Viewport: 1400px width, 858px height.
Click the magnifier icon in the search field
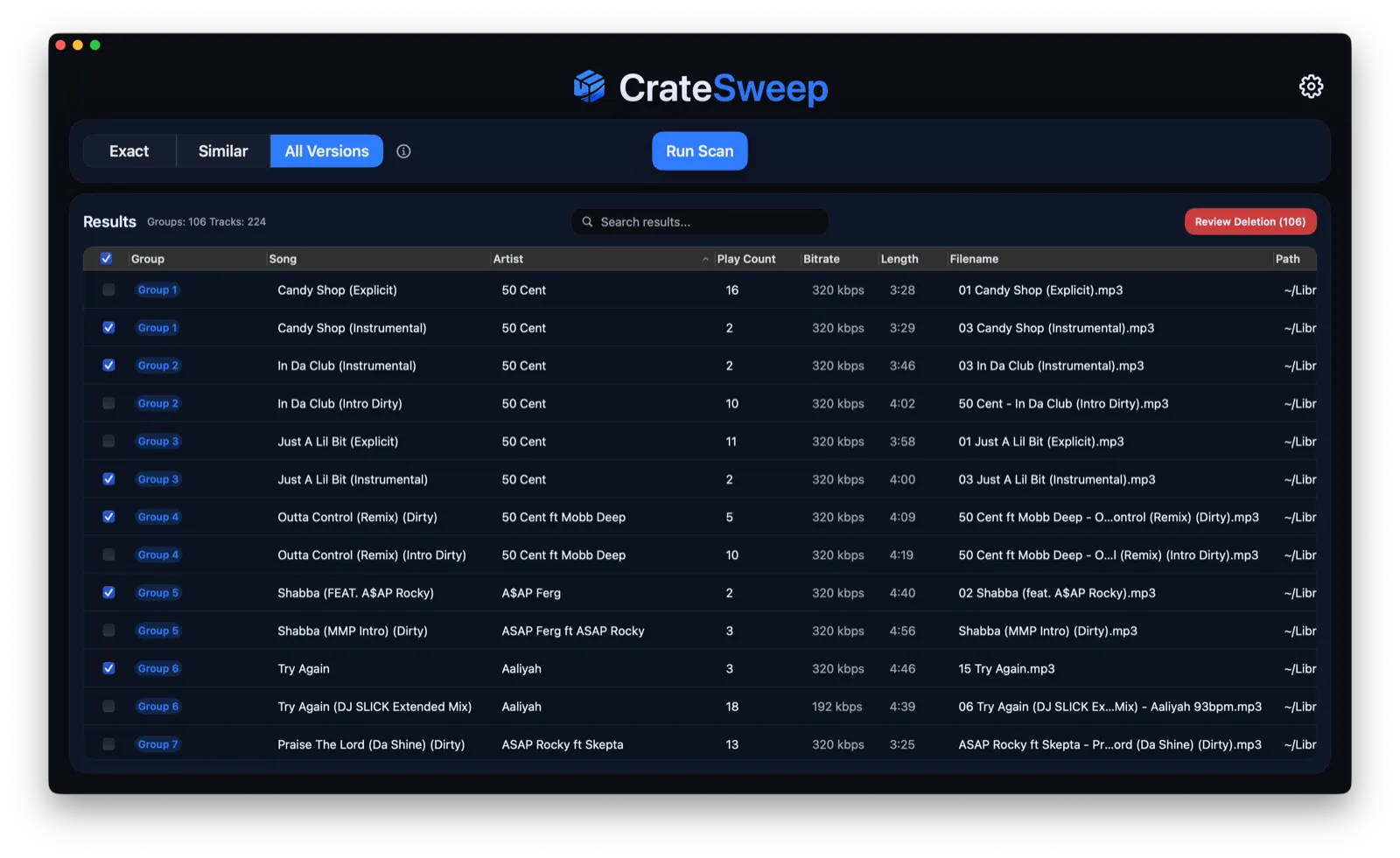[x=587, y=222]
